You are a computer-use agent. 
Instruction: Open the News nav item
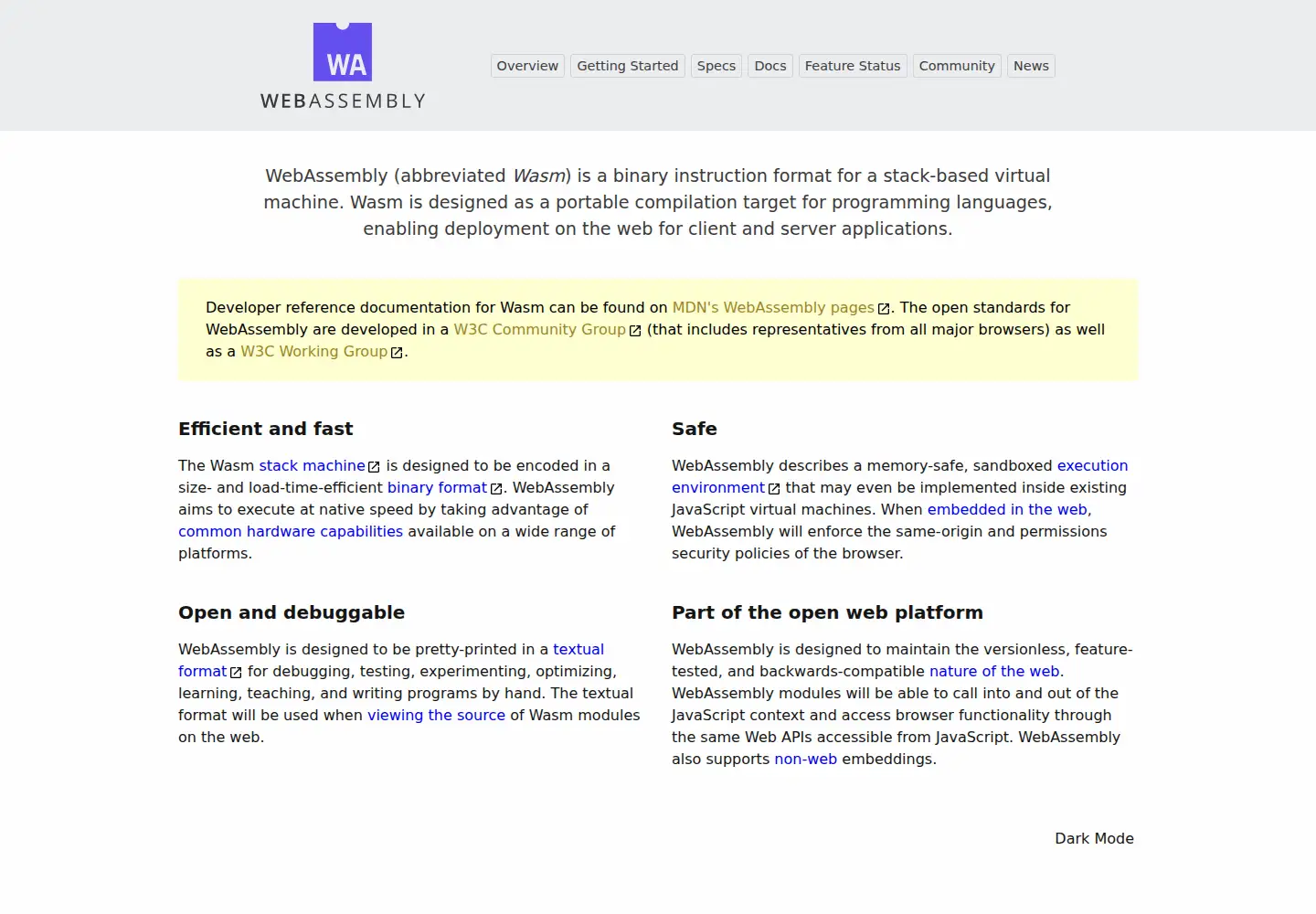1031,66
